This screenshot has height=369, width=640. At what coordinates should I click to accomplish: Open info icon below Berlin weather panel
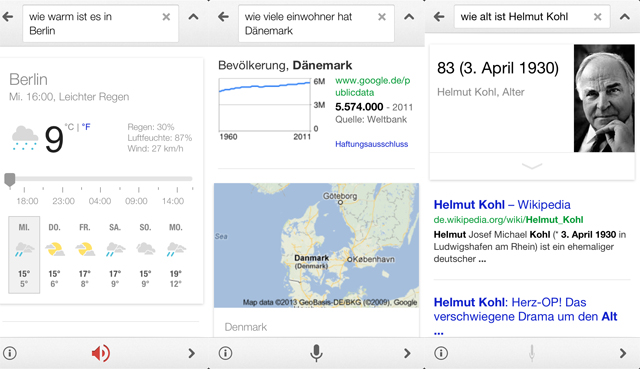click(x=10, y=353)
